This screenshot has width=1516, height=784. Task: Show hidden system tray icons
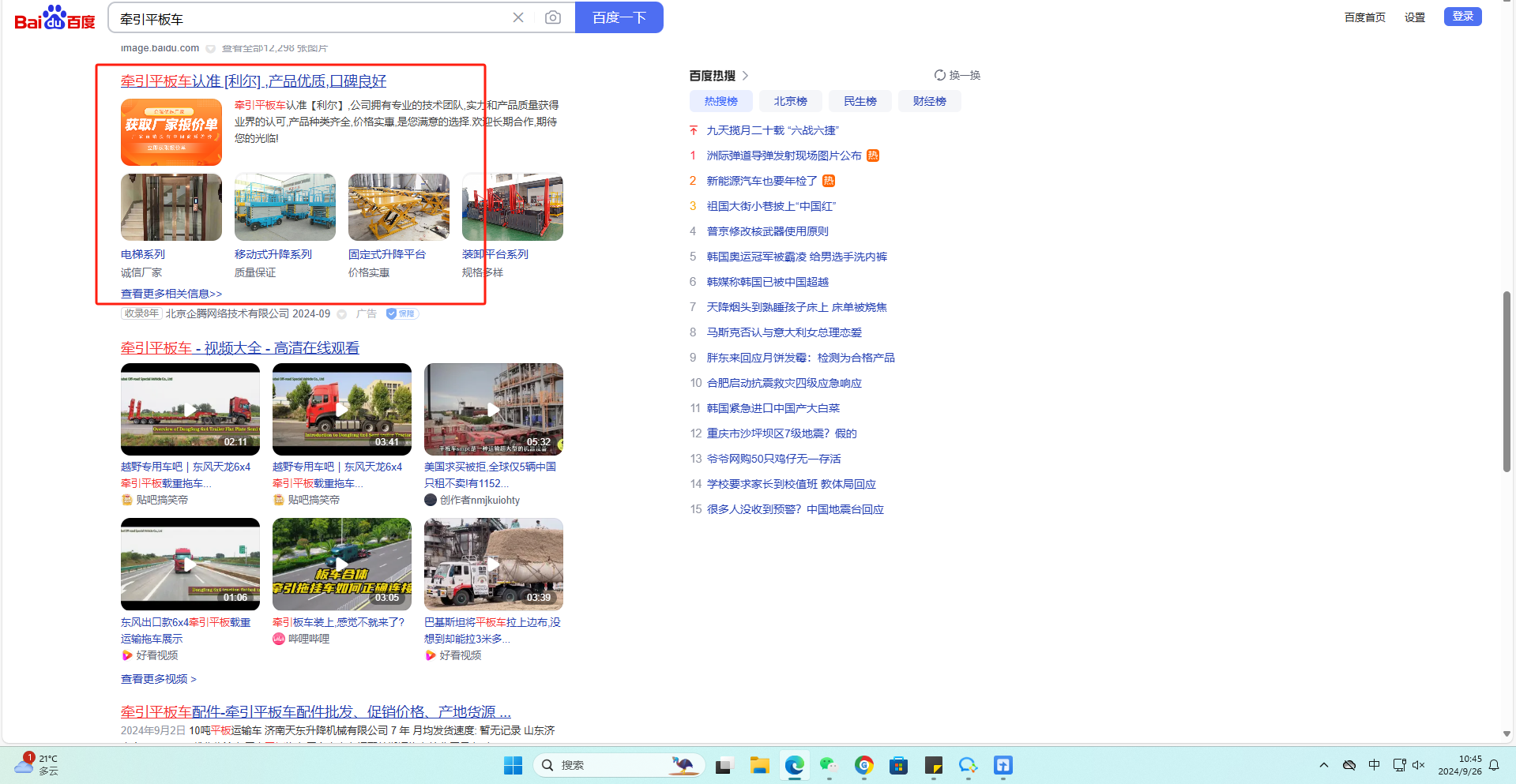pos(1324,765)
